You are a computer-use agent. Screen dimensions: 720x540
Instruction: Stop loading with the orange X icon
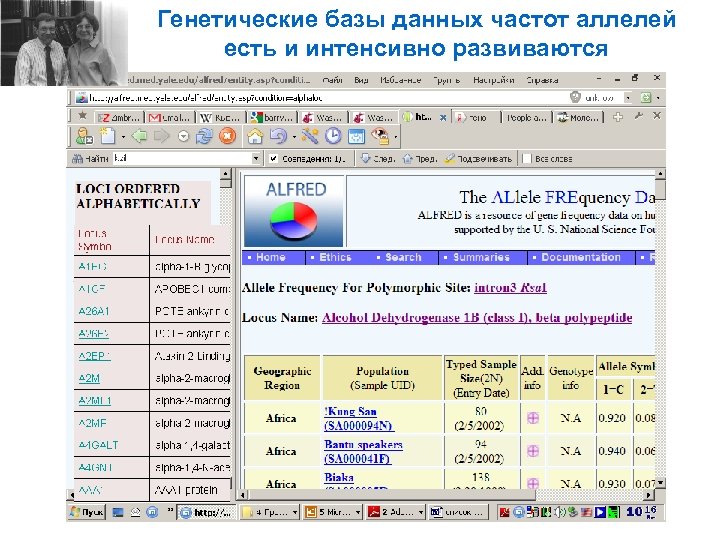point(227,136)
